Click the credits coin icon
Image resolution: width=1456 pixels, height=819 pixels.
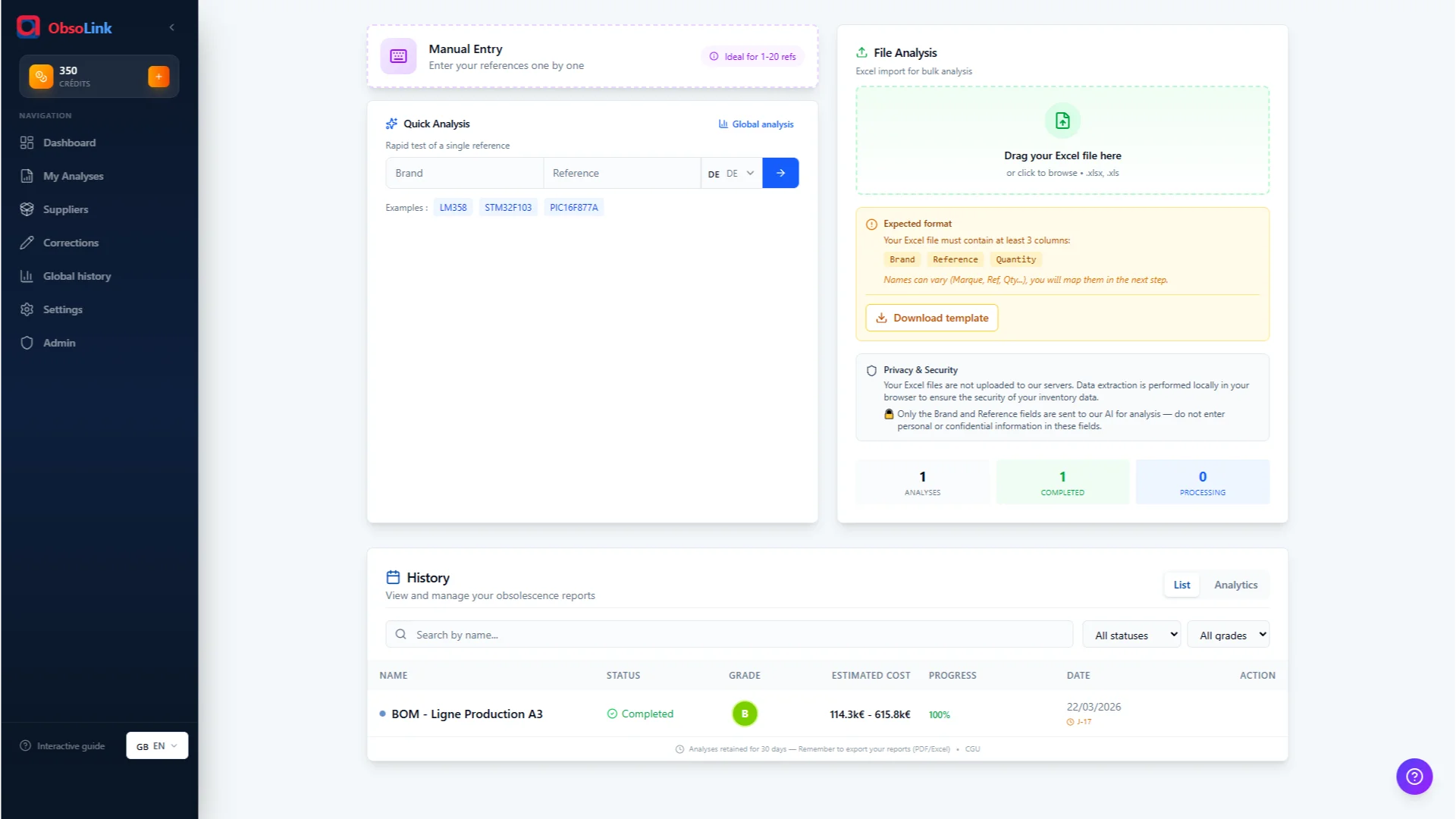click(41, 77)
